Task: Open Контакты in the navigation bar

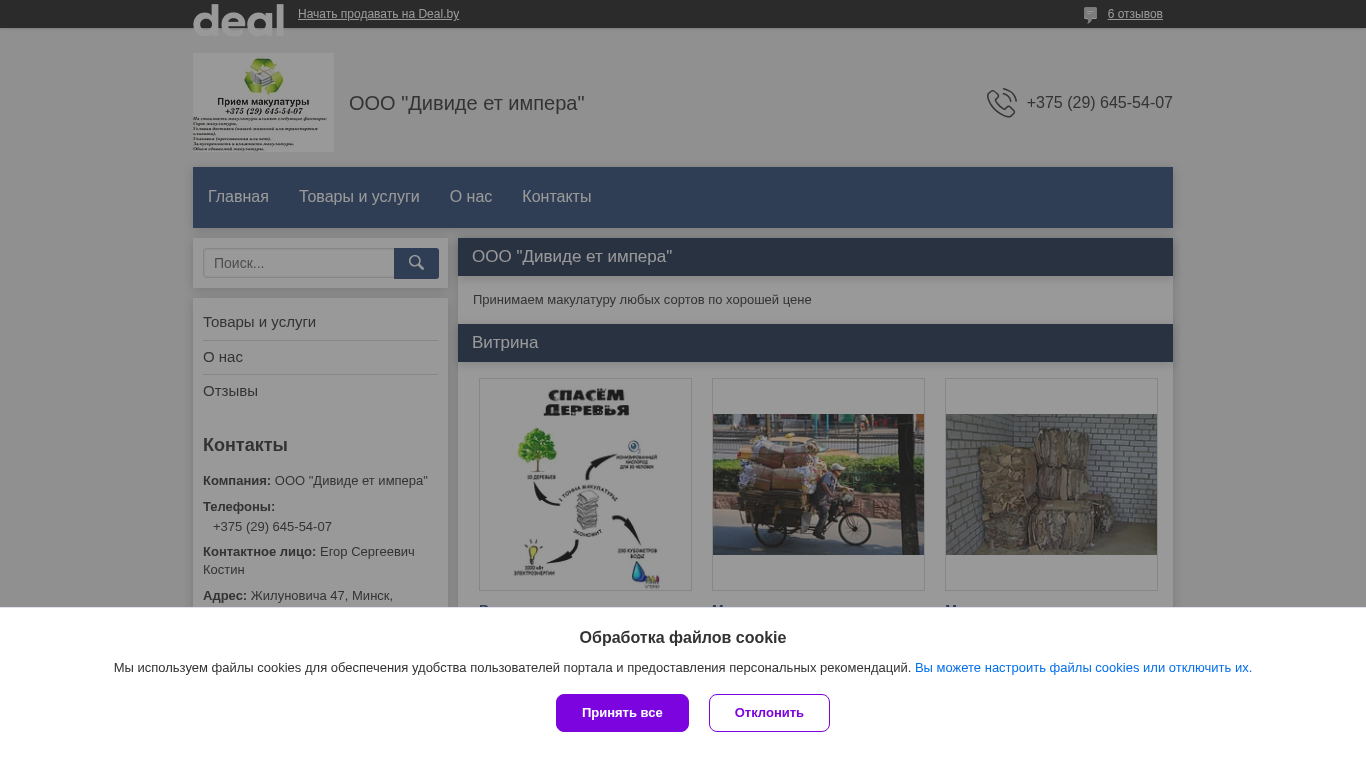Action: (556, 197)
